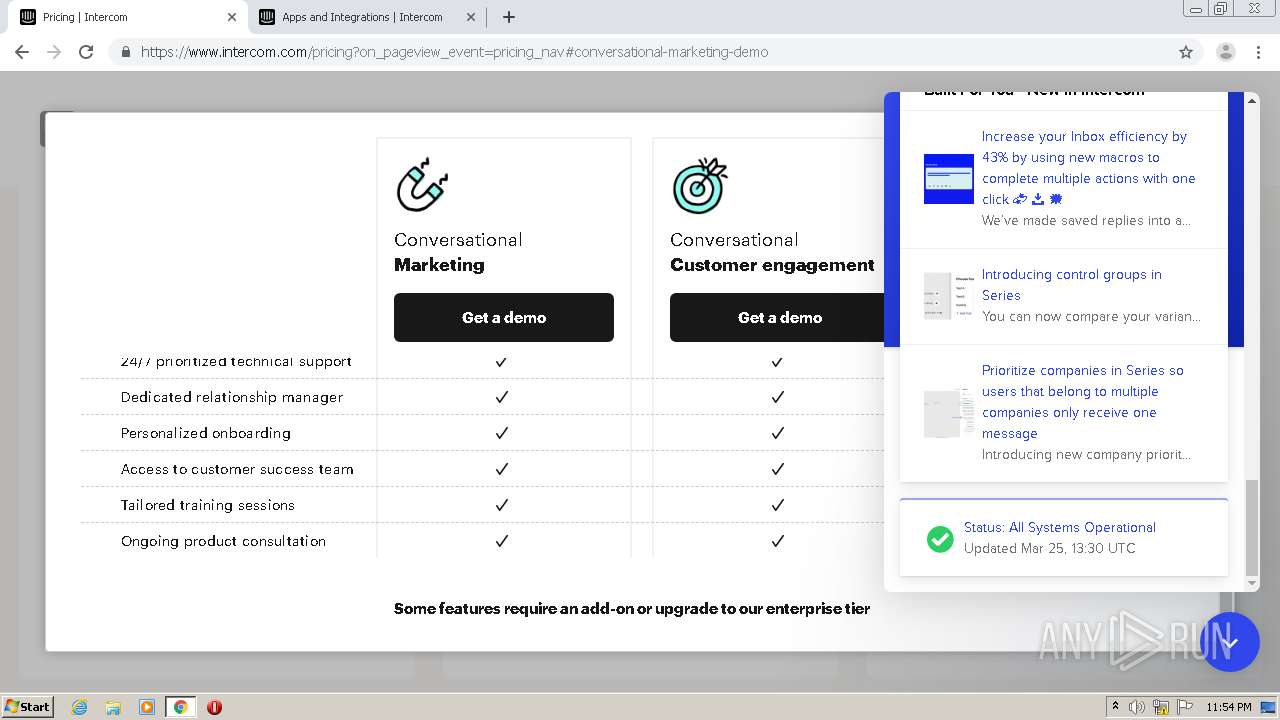Click the Chrome icon in taskbar

pyautogui.click(x=180, y=707)
